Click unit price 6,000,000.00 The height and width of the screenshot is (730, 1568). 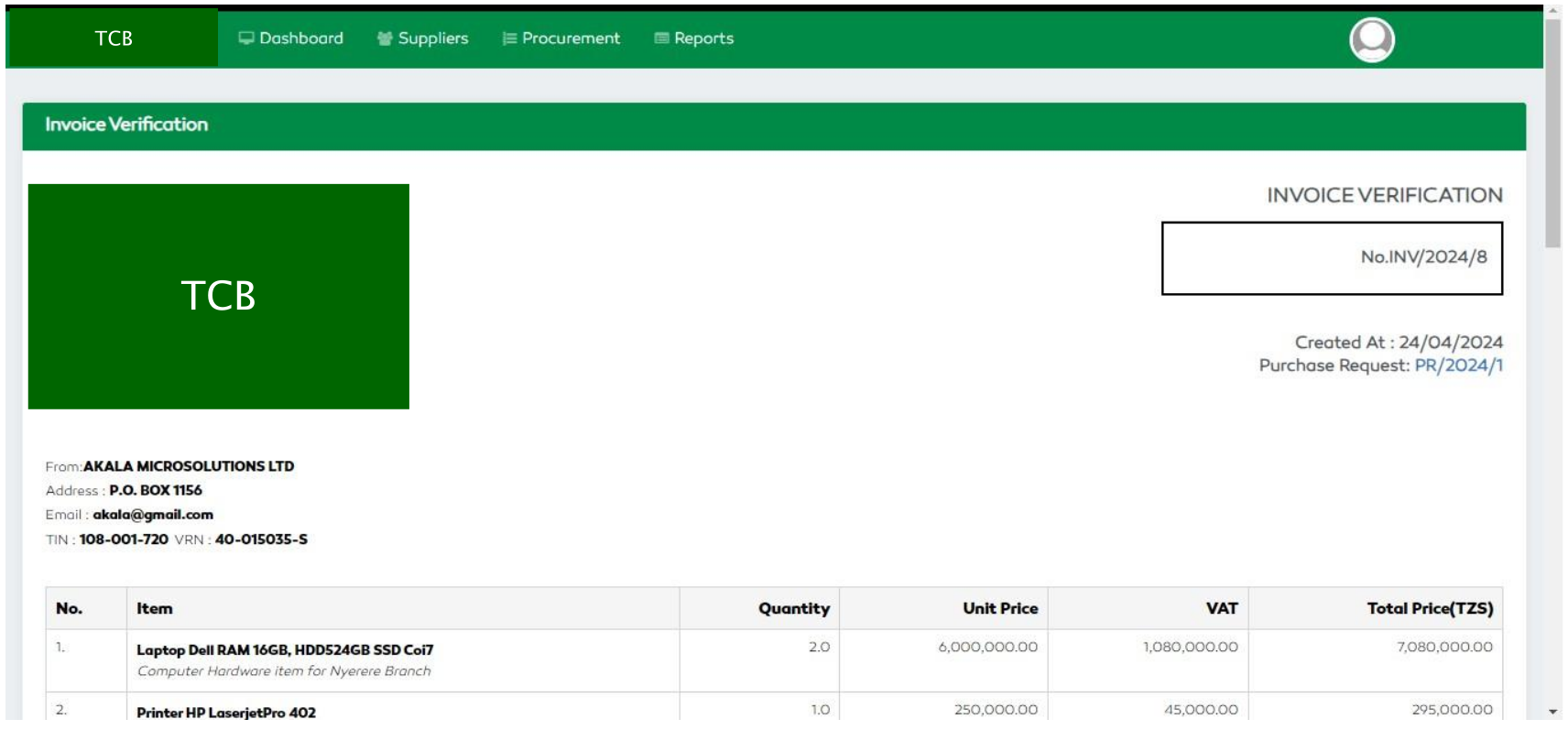pyautogui.click(x=987, y=647)
